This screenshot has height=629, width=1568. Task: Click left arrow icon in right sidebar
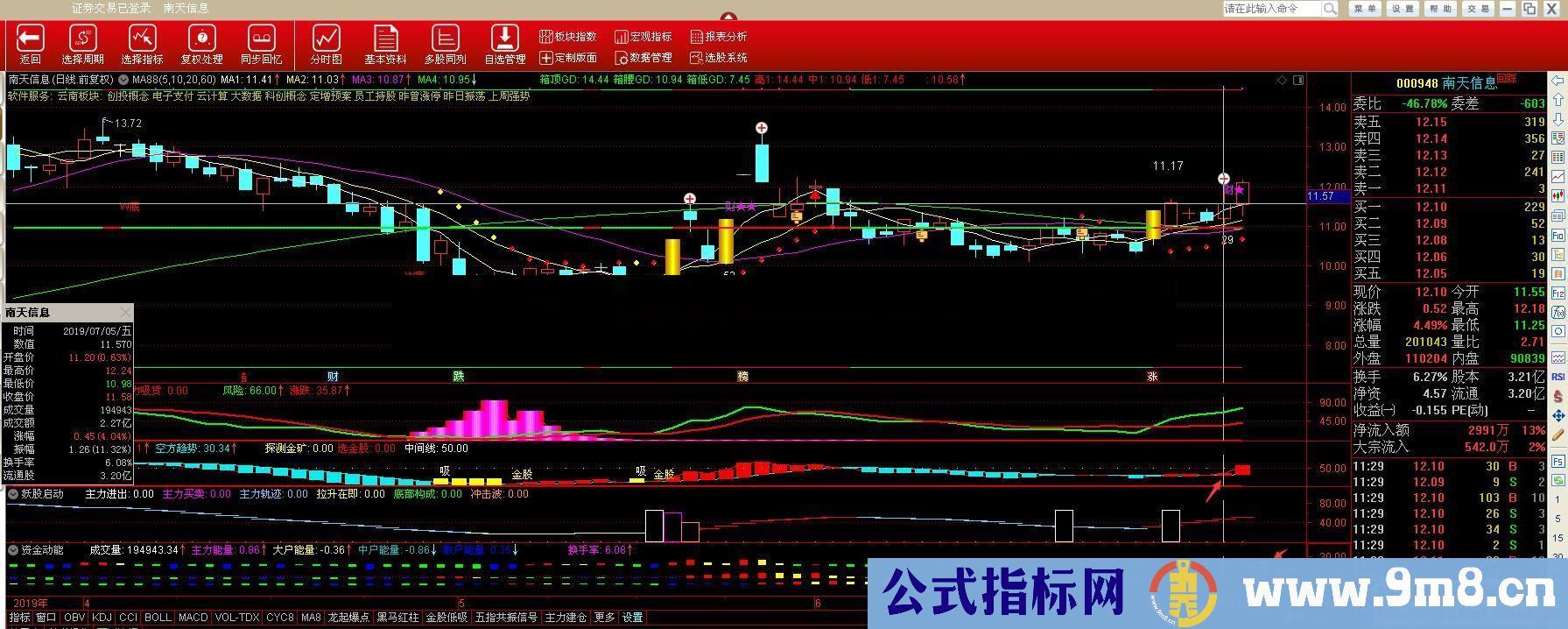click(x=1558, y=81)
